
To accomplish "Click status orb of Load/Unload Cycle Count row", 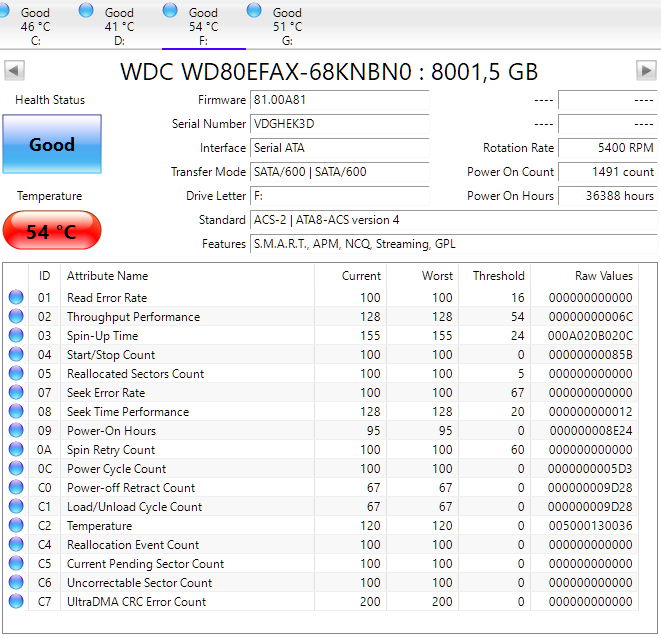I will [16, 506].
